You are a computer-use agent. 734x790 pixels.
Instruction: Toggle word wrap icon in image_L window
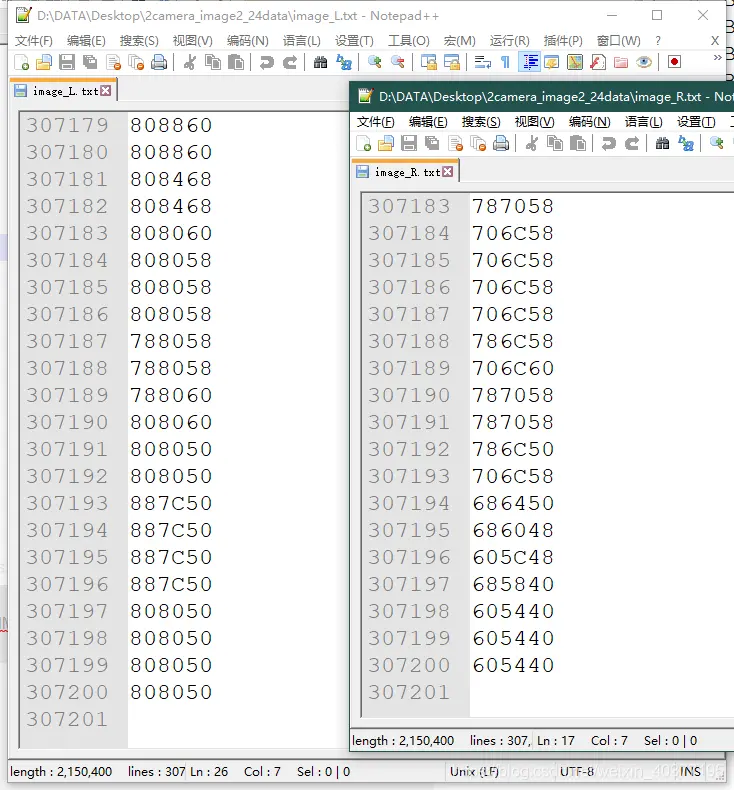(x=482, y=62)
